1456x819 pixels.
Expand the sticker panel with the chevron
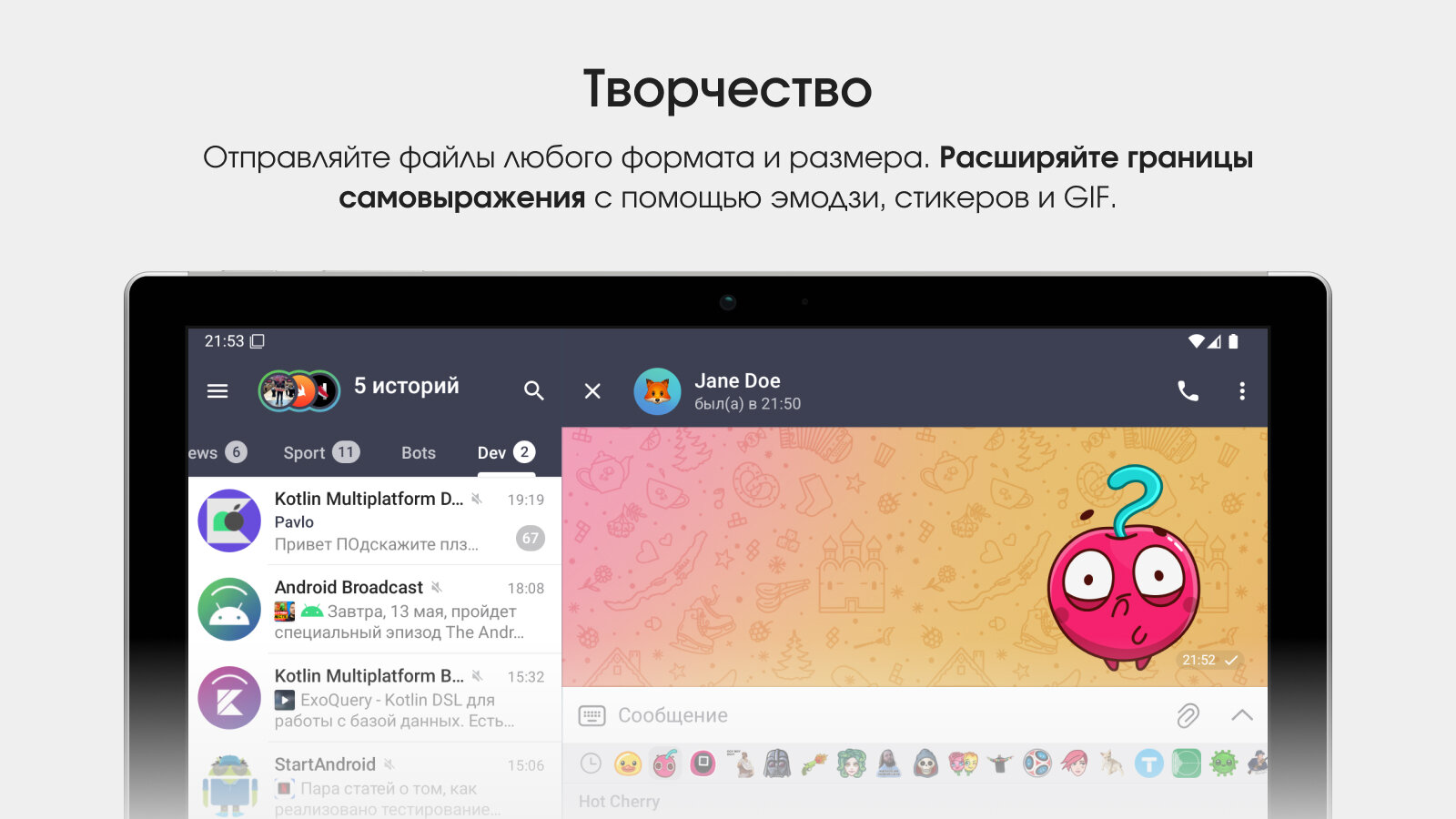click(1242, 715)
